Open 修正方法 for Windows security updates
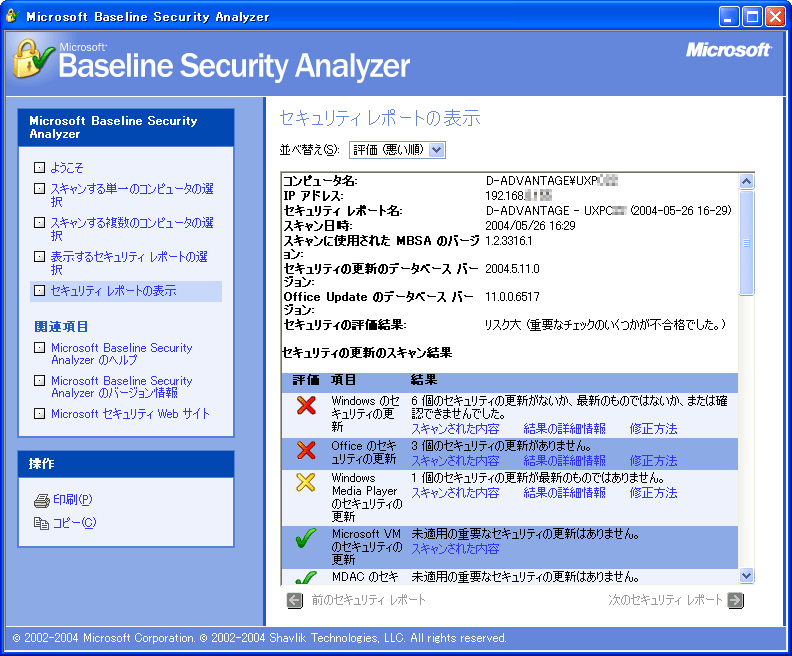This screenshot has height=656, width=792. point(653,429)
